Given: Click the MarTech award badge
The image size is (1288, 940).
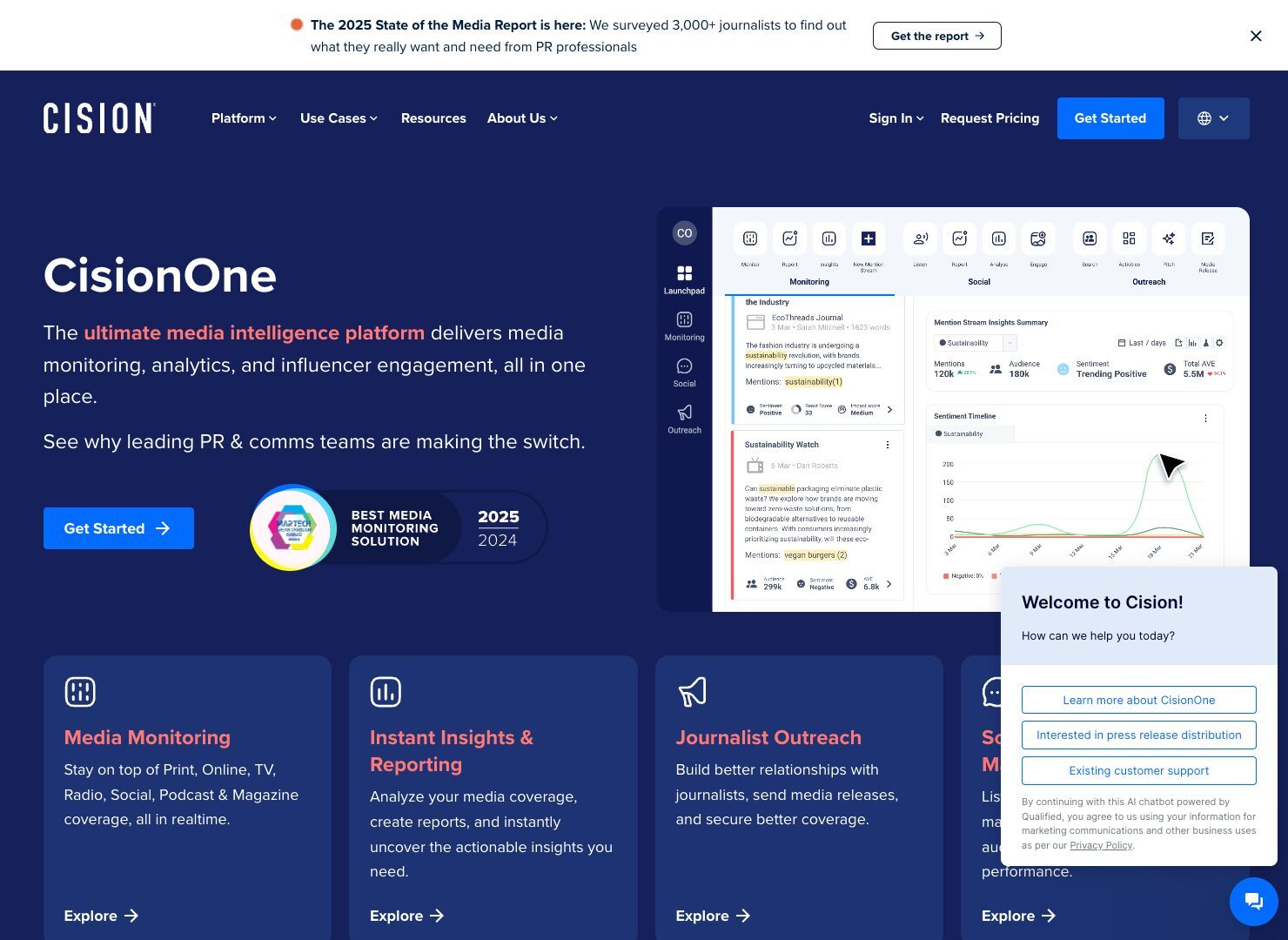Looking at the screenshot, I should pyautogui.click(x=293, y=527).
